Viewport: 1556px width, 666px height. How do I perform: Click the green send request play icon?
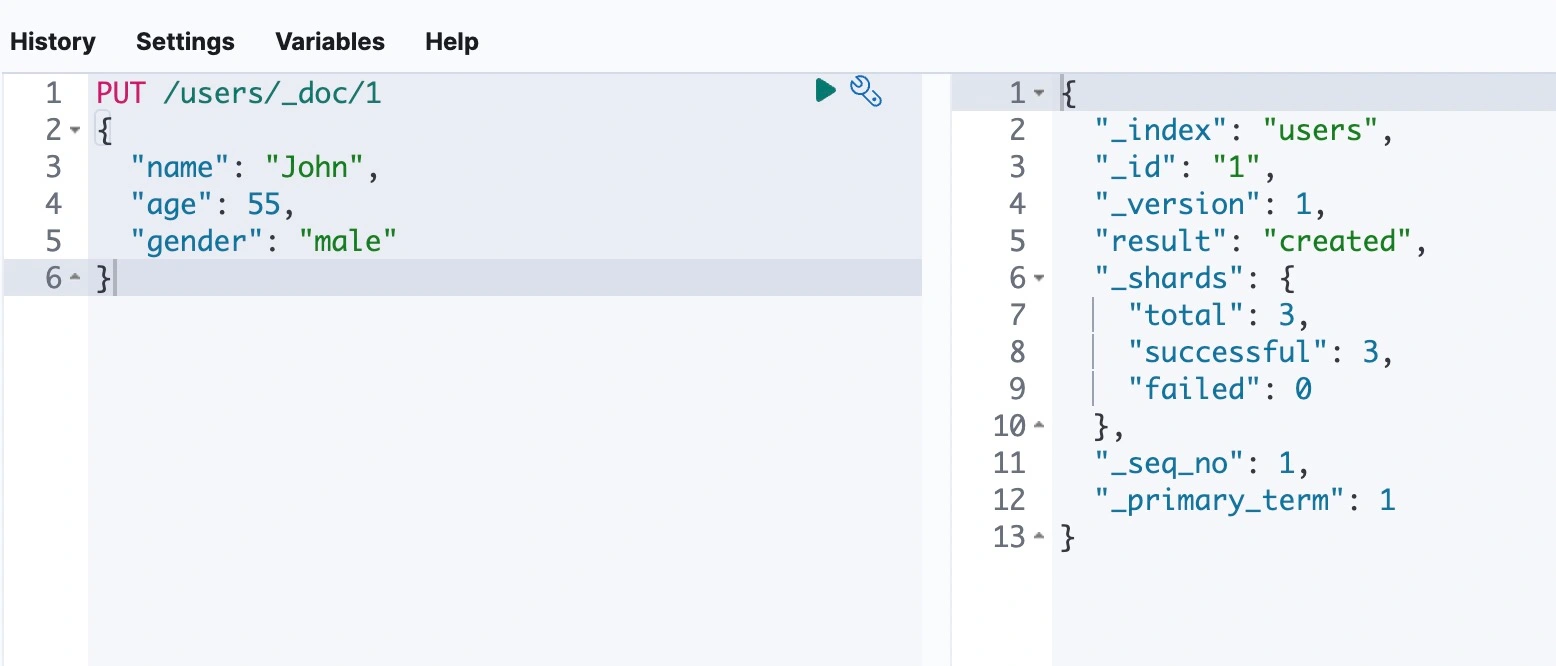(x=825, y=91)
